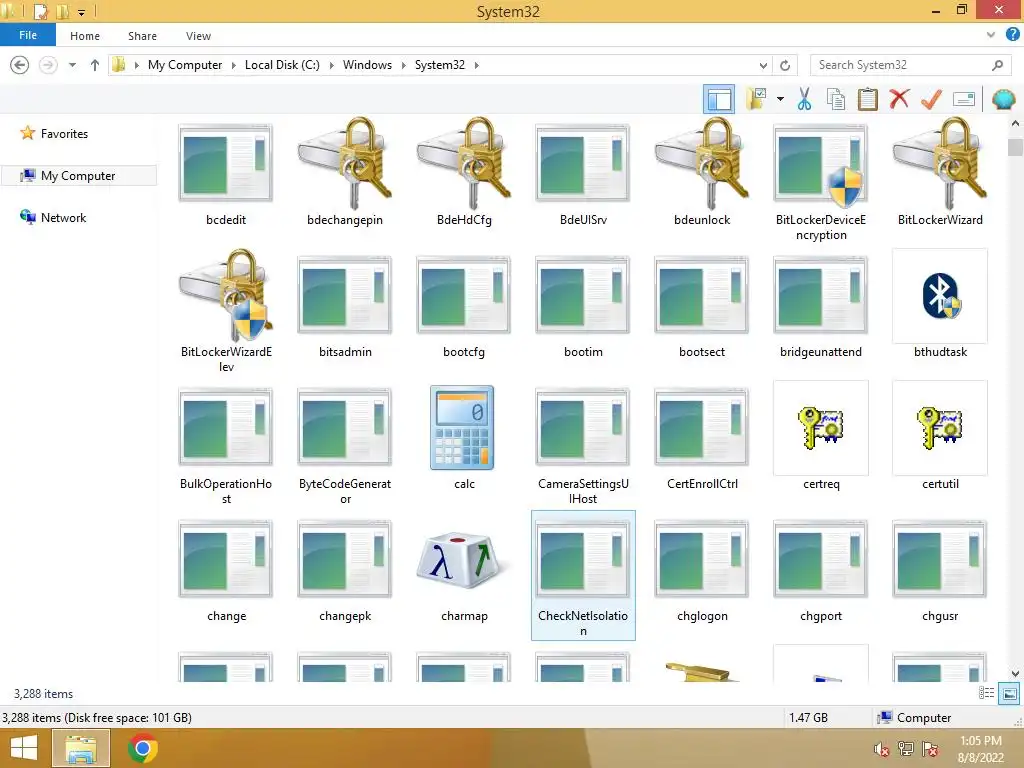Open the recent locations dropdown

click(x=72, y=65)
